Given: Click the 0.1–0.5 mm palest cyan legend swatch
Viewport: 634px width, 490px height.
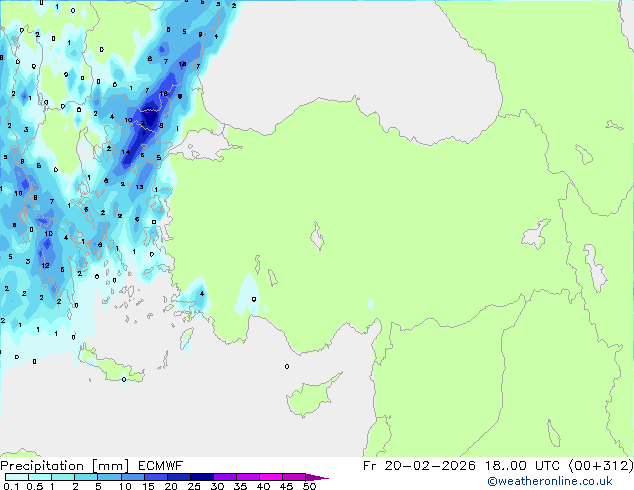Looking at the screenshot, I should click(17, 477).
